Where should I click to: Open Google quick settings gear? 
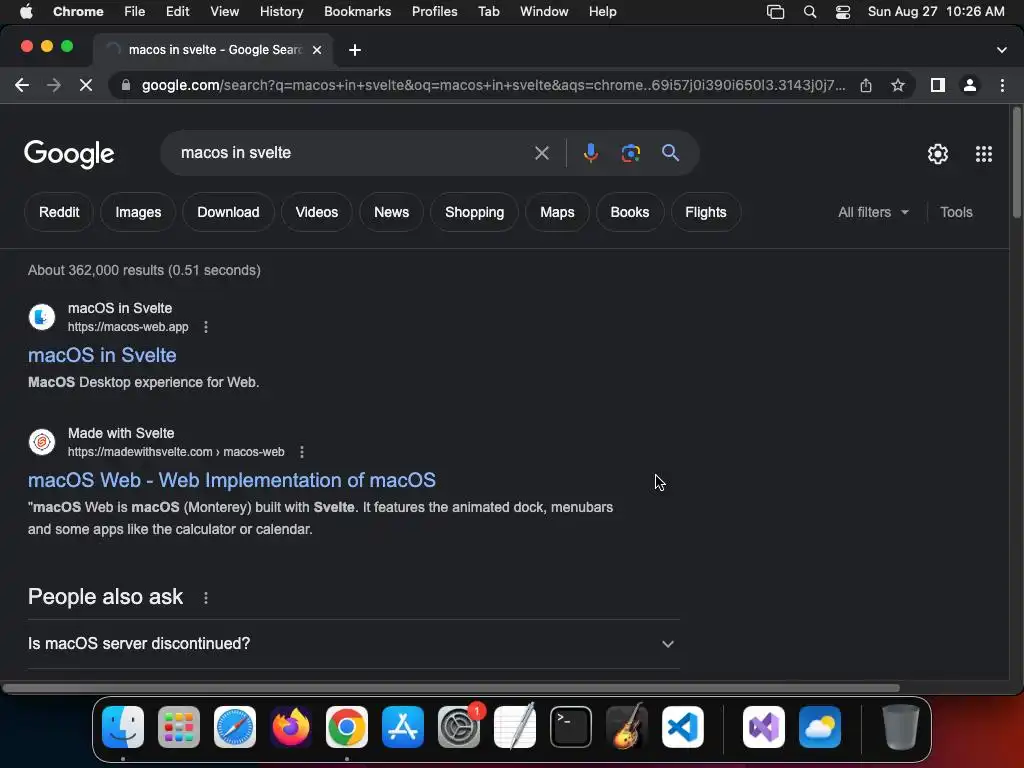pyautogui.click(x=938, y=153)
